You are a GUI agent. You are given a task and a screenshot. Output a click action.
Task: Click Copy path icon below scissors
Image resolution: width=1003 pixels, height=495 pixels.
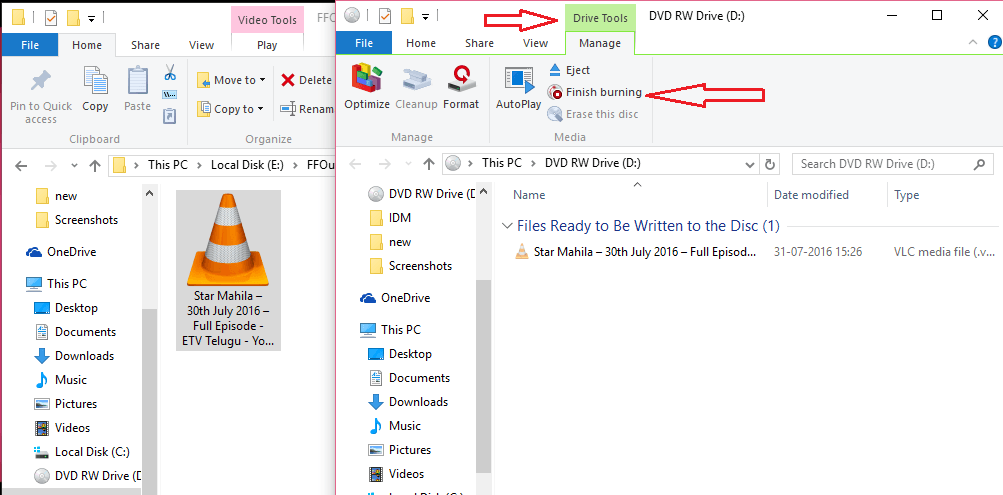tap(170, 95)
